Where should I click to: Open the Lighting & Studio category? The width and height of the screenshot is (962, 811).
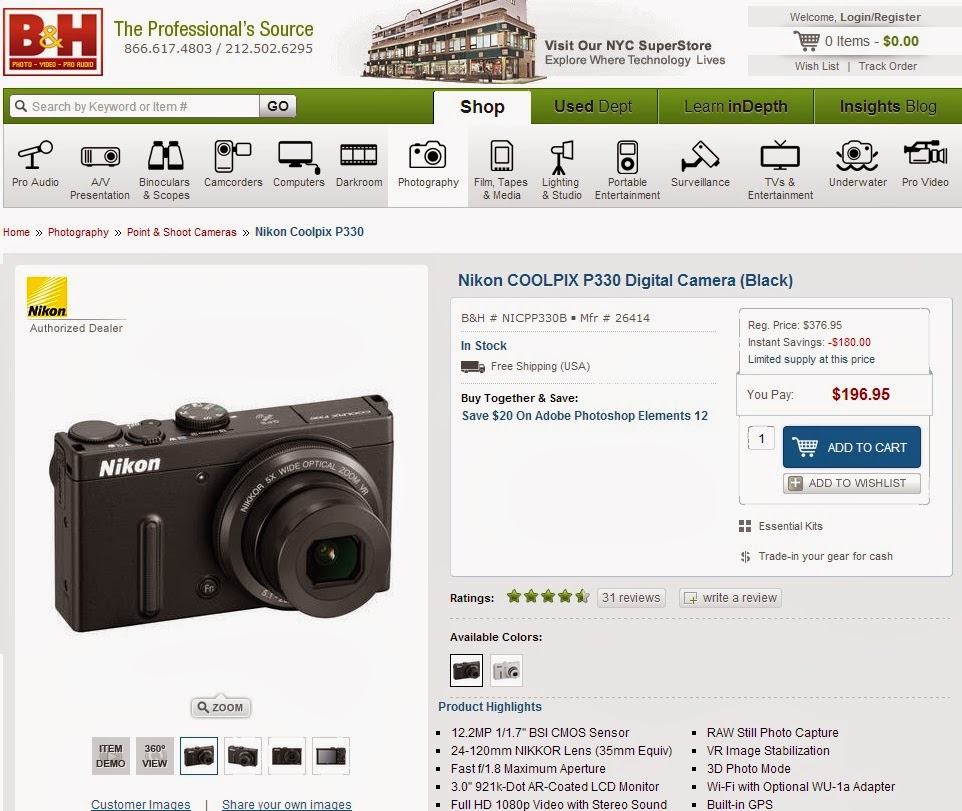tap(561, 170)
